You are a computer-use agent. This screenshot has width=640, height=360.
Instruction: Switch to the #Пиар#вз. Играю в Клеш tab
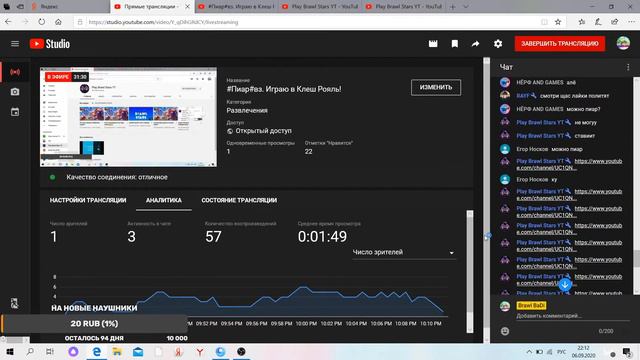(237, 7)
